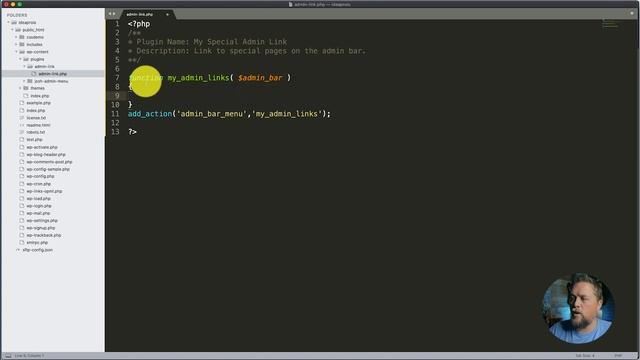640x360 pixels.
Task: Collapse the plugins folder
Action: tap(20, 59)
